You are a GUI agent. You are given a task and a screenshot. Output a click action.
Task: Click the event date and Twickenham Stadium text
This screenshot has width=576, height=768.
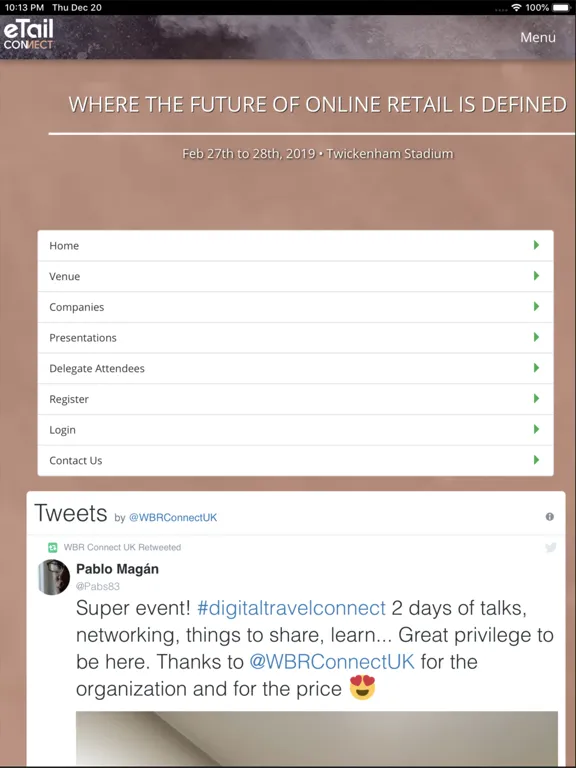318,154
